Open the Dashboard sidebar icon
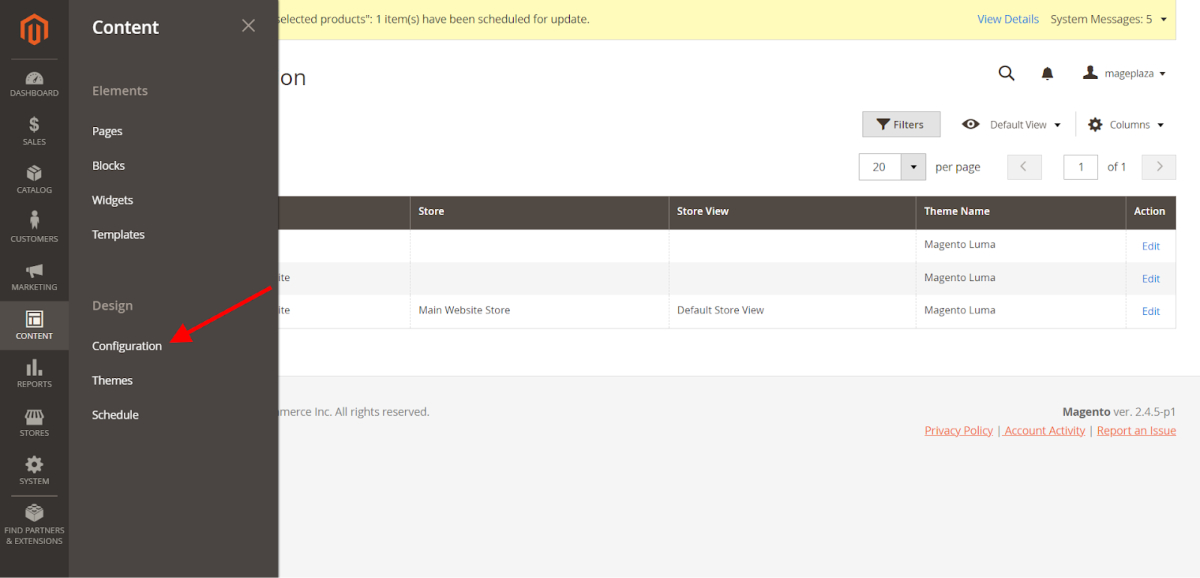Image resolution: width=1200 pixels, height=578 pixels. pos(34,84)
